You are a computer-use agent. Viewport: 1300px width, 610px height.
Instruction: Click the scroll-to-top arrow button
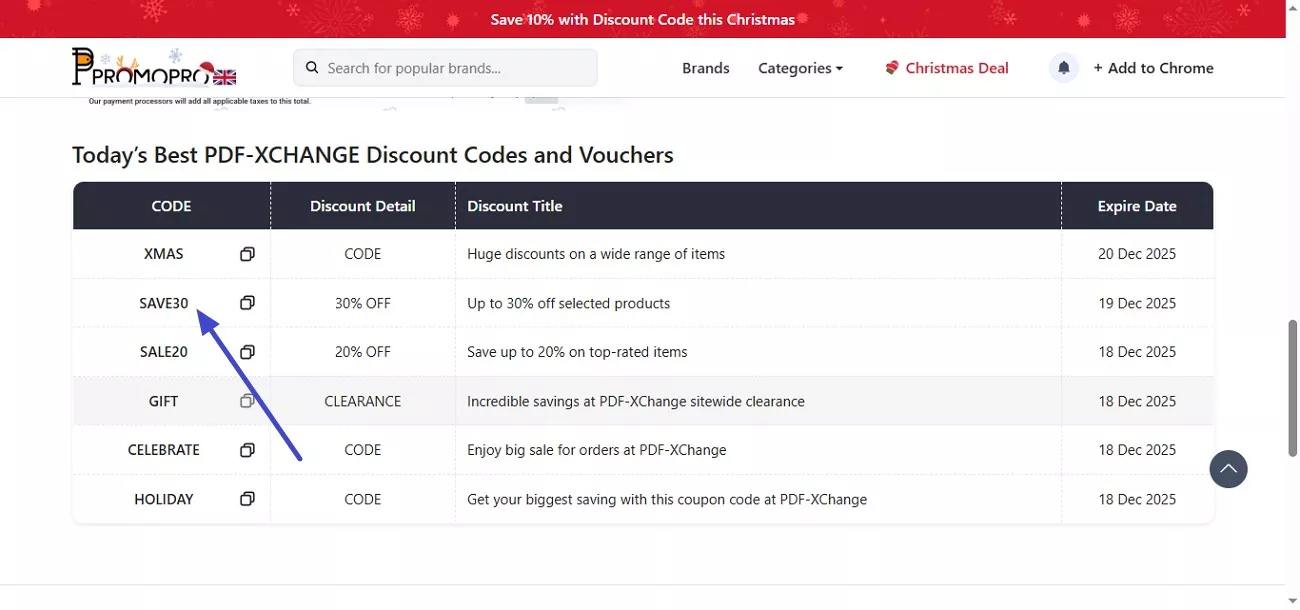pyautogui.click(x=1228, y=468)
